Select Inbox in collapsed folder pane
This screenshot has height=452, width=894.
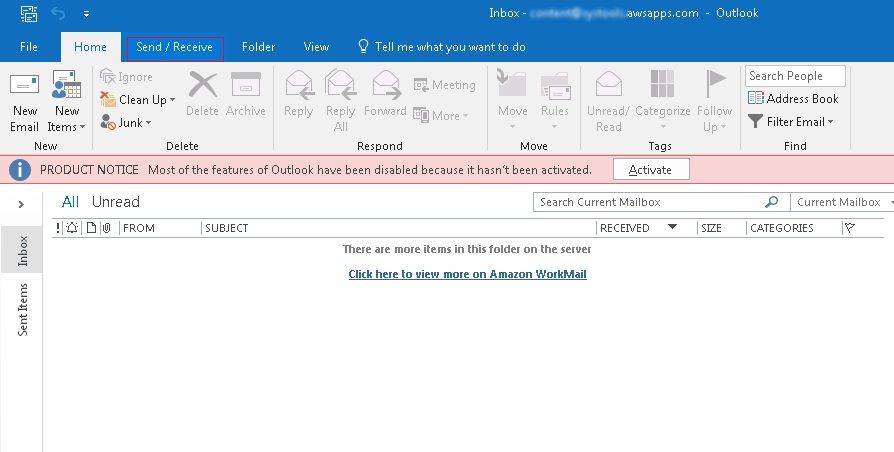coord(22,250)
